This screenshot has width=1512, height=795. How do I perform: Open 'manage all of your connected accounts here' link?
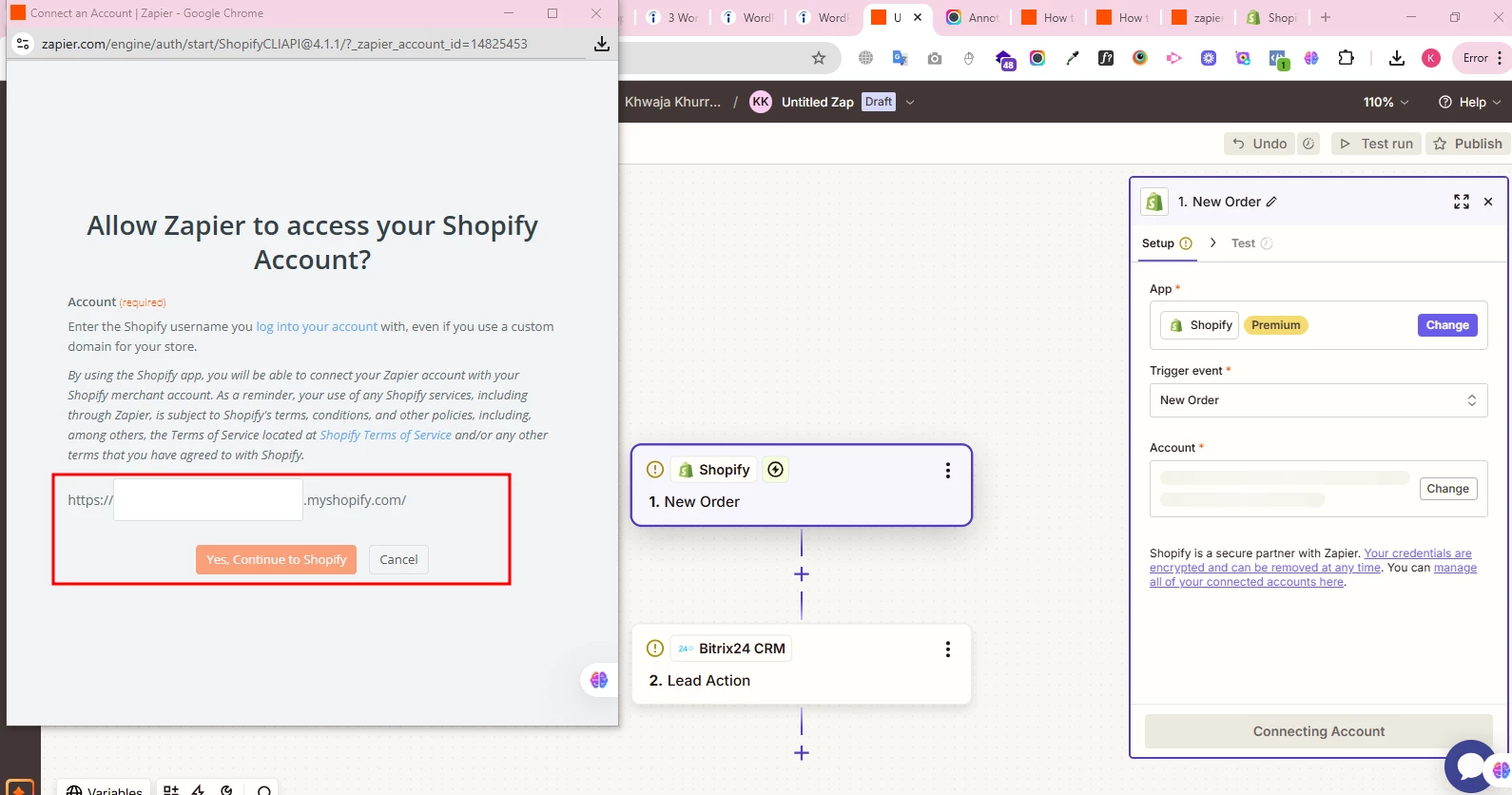[x=1313, y=575]
